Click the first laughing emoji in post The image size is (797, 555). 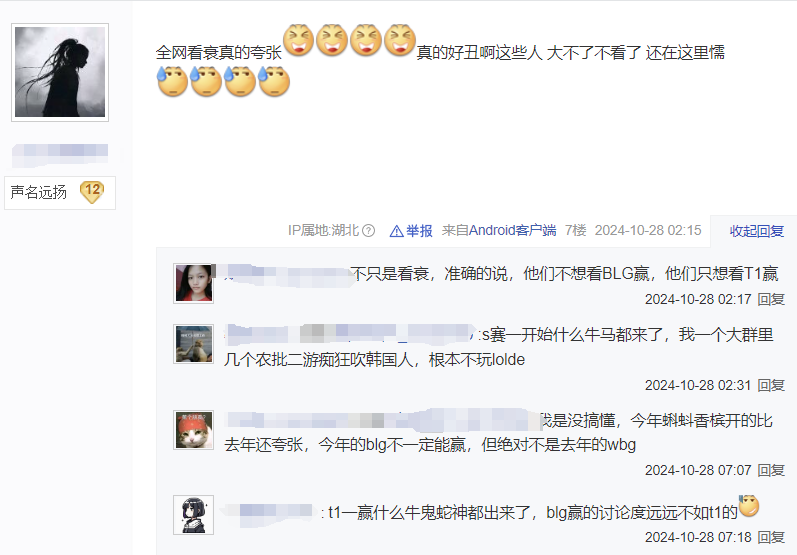[298, 40]
